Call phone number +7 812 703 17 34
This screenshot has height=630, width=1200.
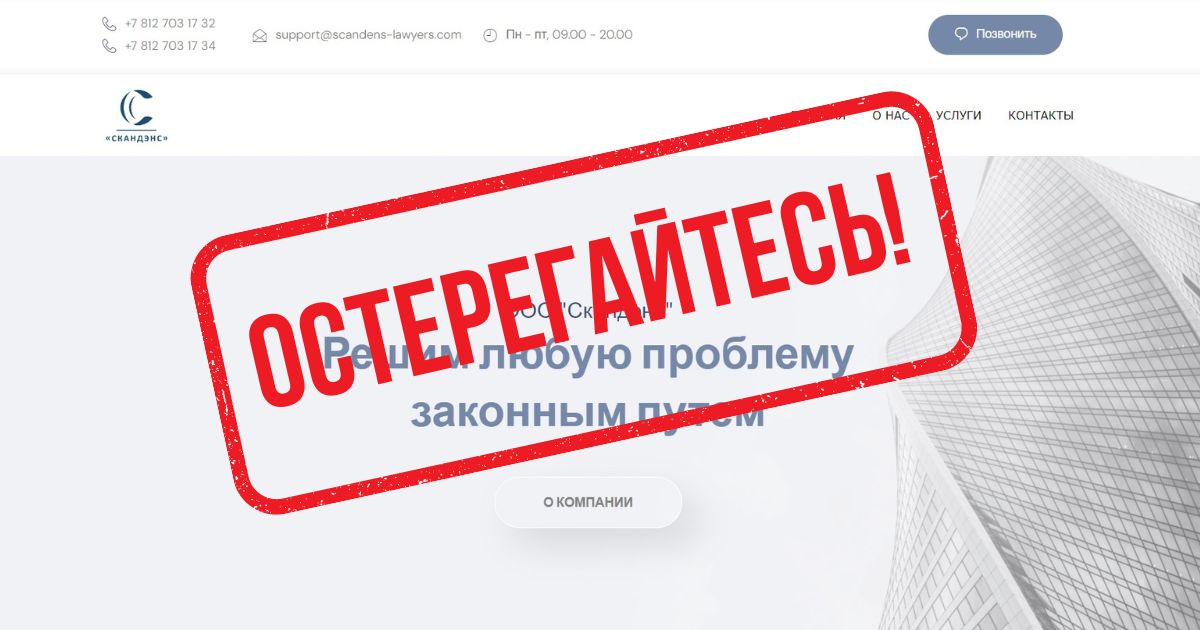(x=170, y=45)
